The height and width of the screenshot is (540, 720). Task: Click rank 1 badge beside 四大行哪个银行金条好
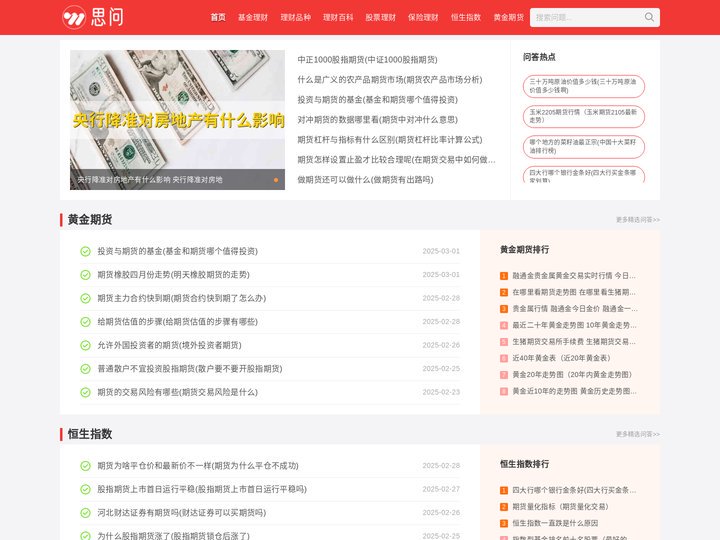point(504,490)
